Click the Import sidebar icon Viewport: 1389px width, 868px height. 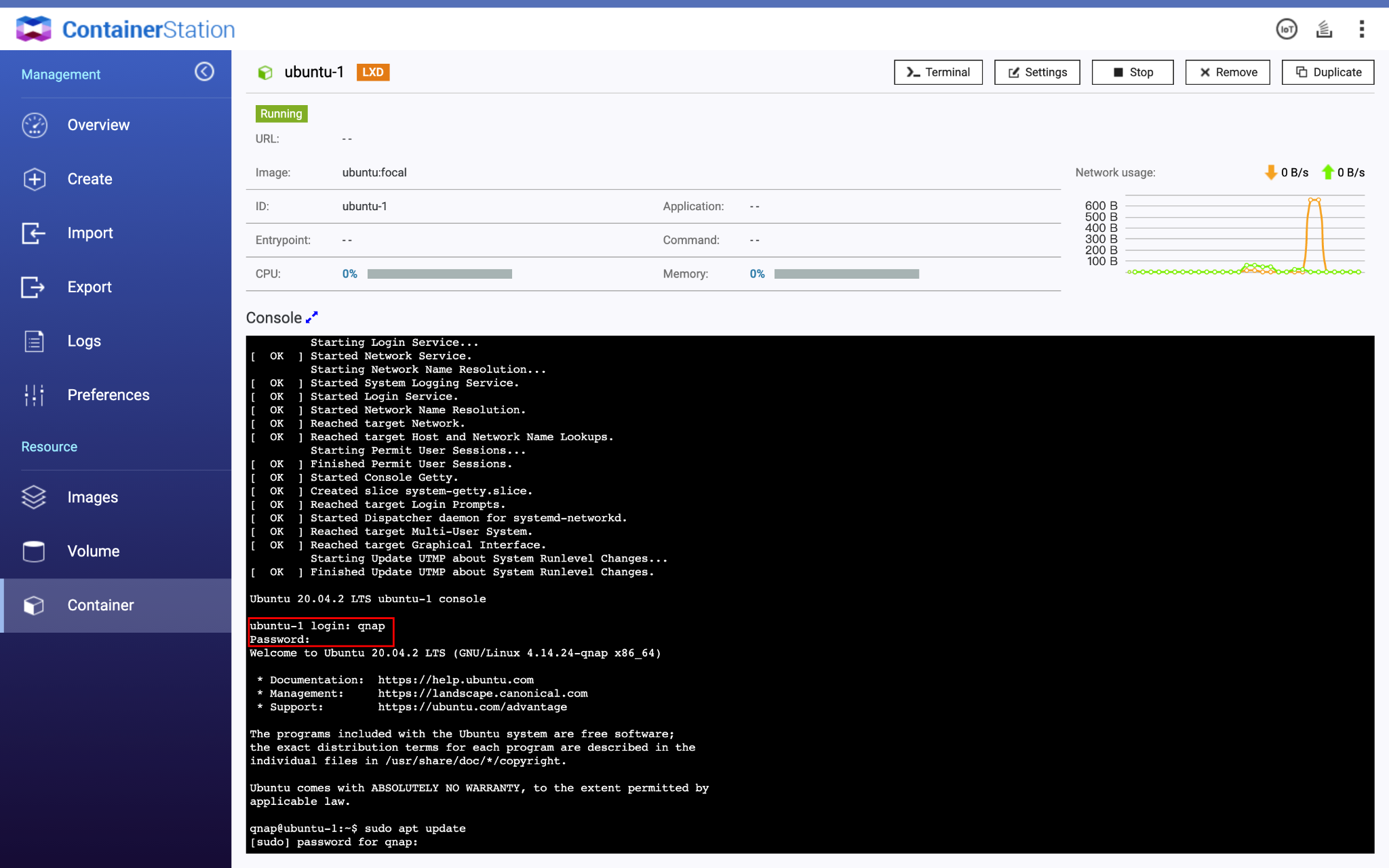click(34, 233)
